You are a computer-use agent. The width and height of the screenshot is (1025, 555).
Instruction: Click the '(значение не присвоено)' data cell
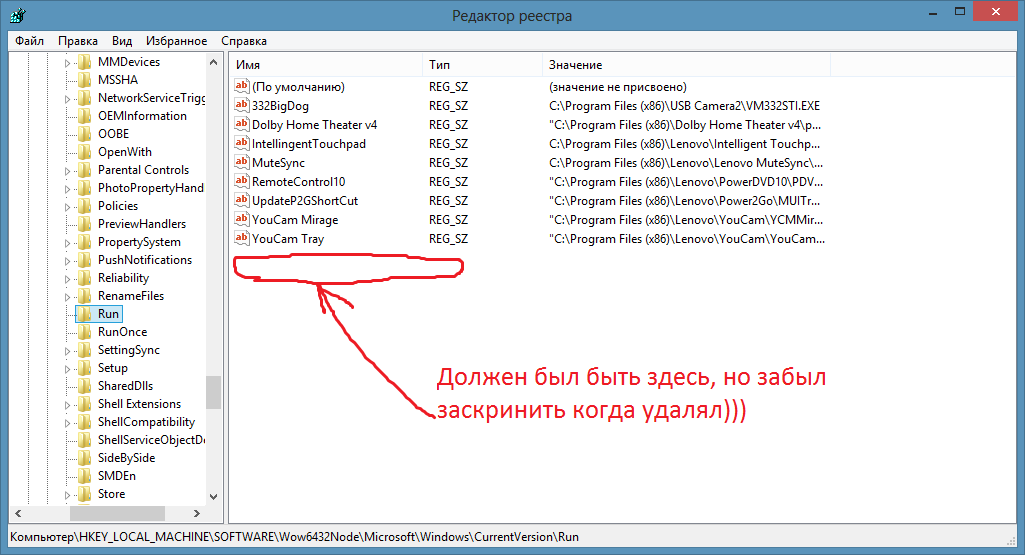(618, 86)
